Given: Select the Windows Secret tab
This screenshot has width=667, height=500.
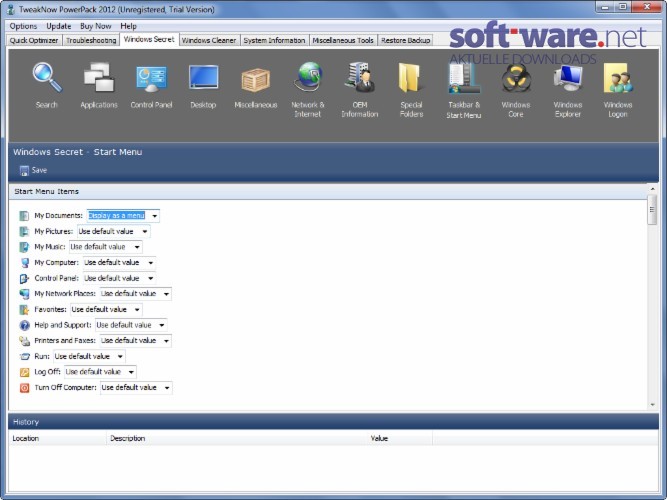Looking at the screenshot, I should [149, 39].
